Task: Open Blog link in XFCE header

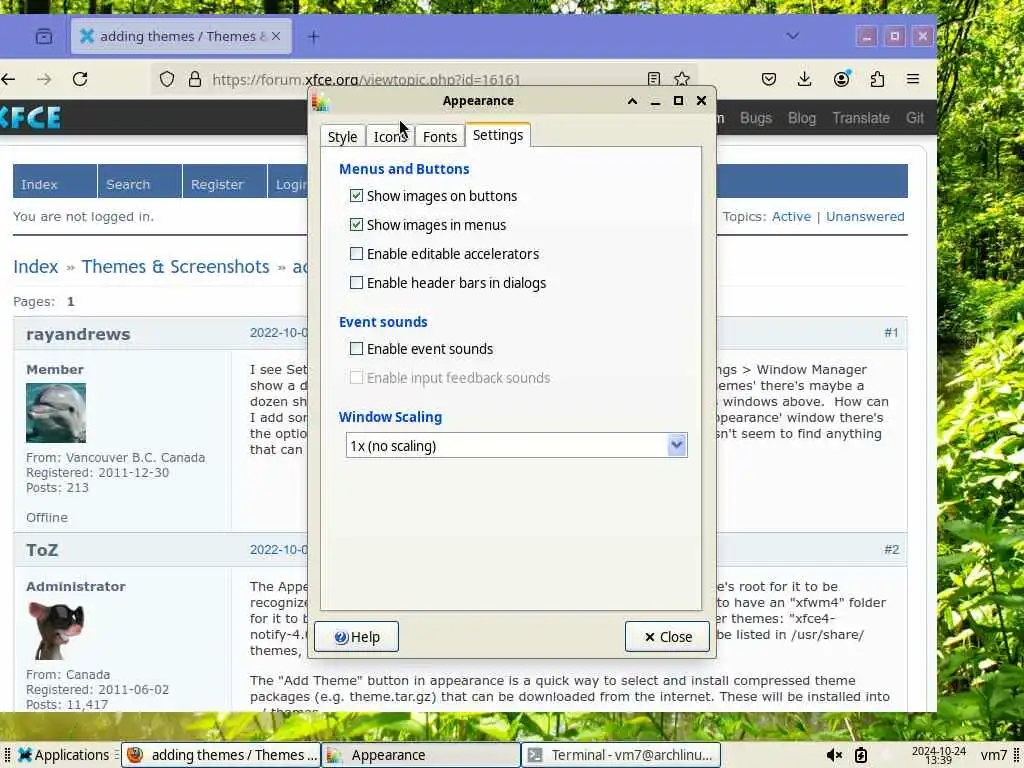Action: pos(802,118)
